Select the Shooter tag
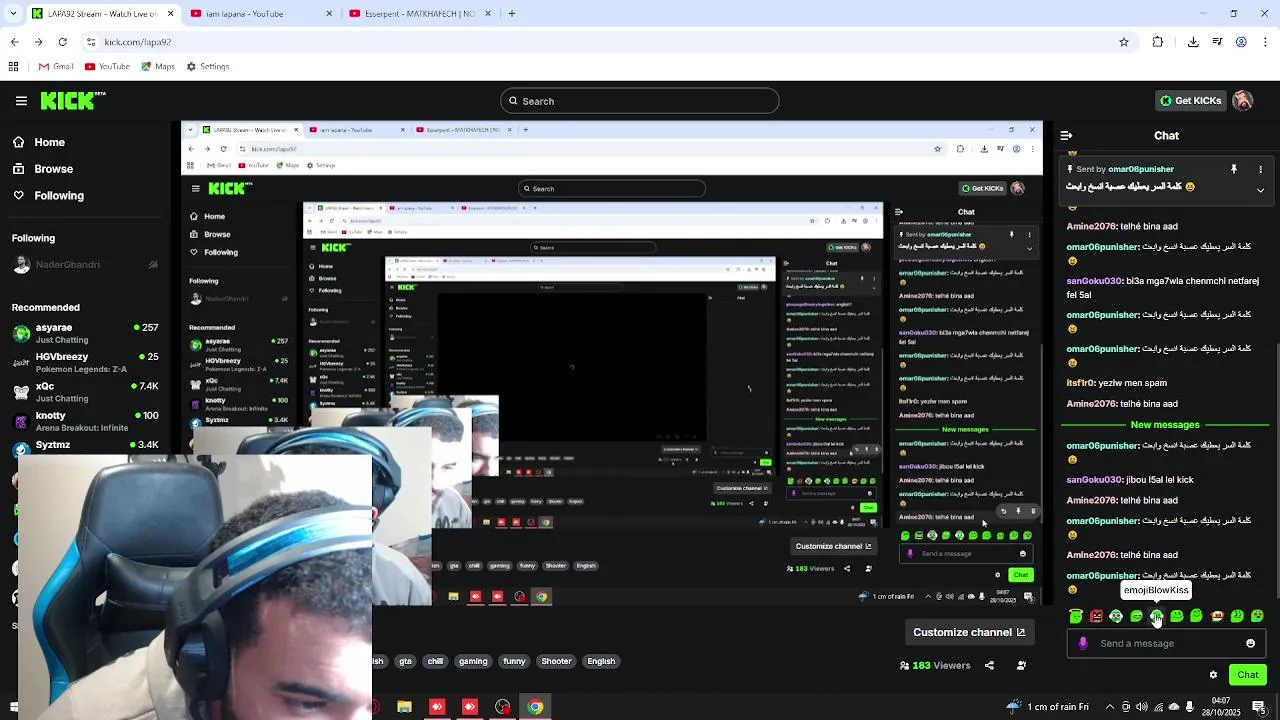1280x720 pixels. coord(556,661)
